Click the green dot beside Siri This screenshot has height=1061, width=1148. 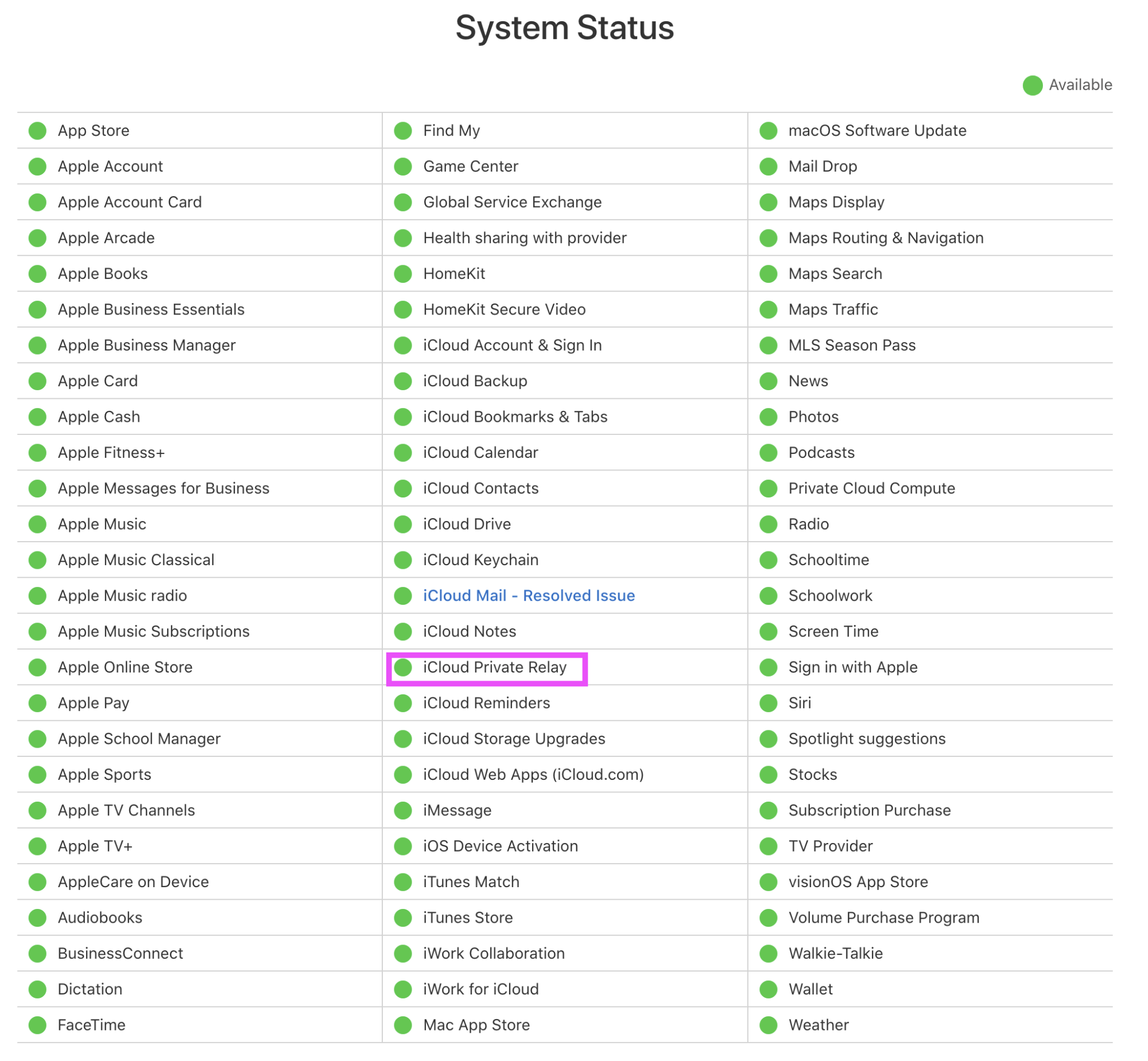coord(770,704)
